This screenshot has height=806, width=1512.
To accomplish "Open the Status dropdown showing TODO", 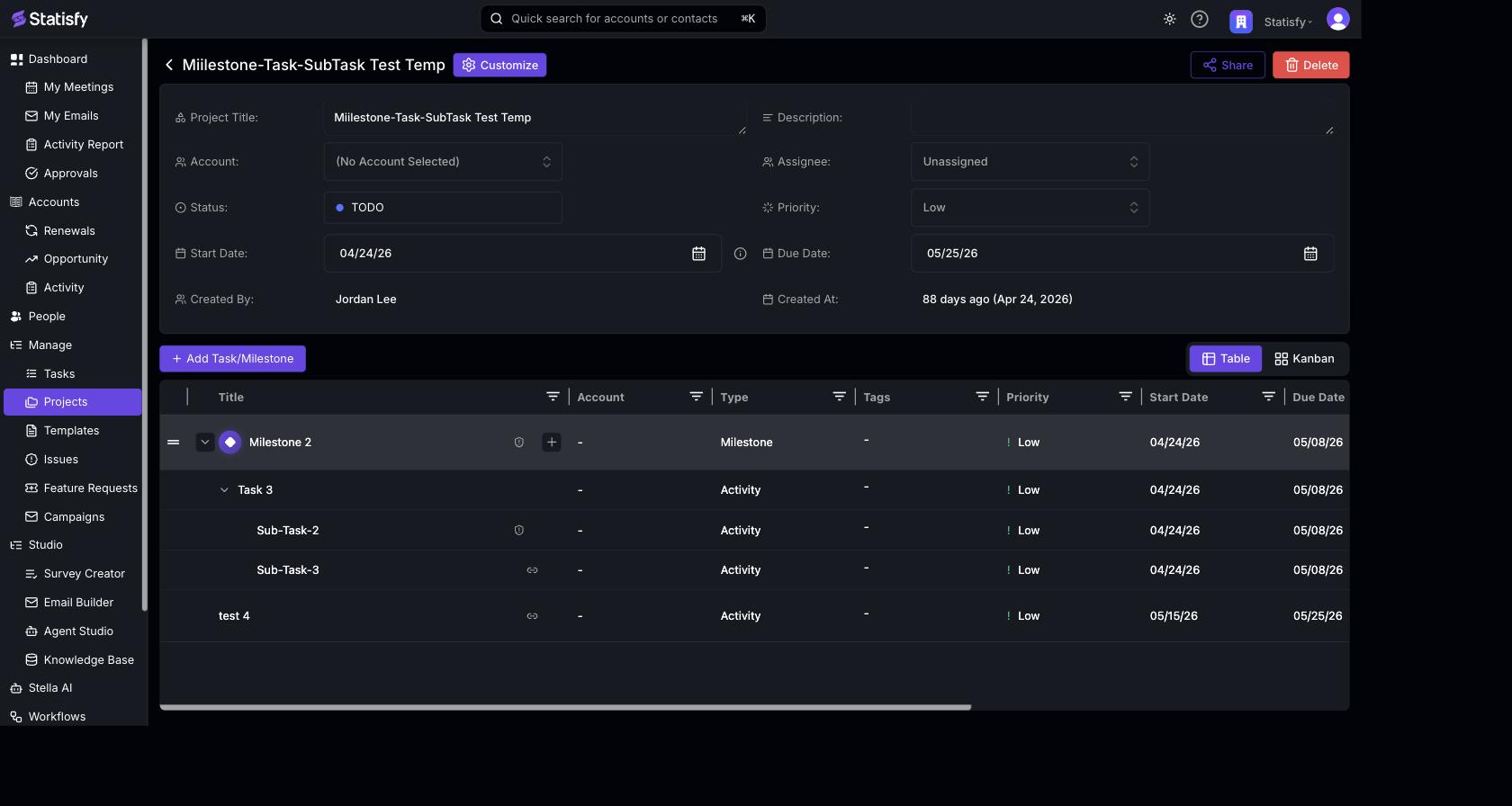I will coord(443,208).
